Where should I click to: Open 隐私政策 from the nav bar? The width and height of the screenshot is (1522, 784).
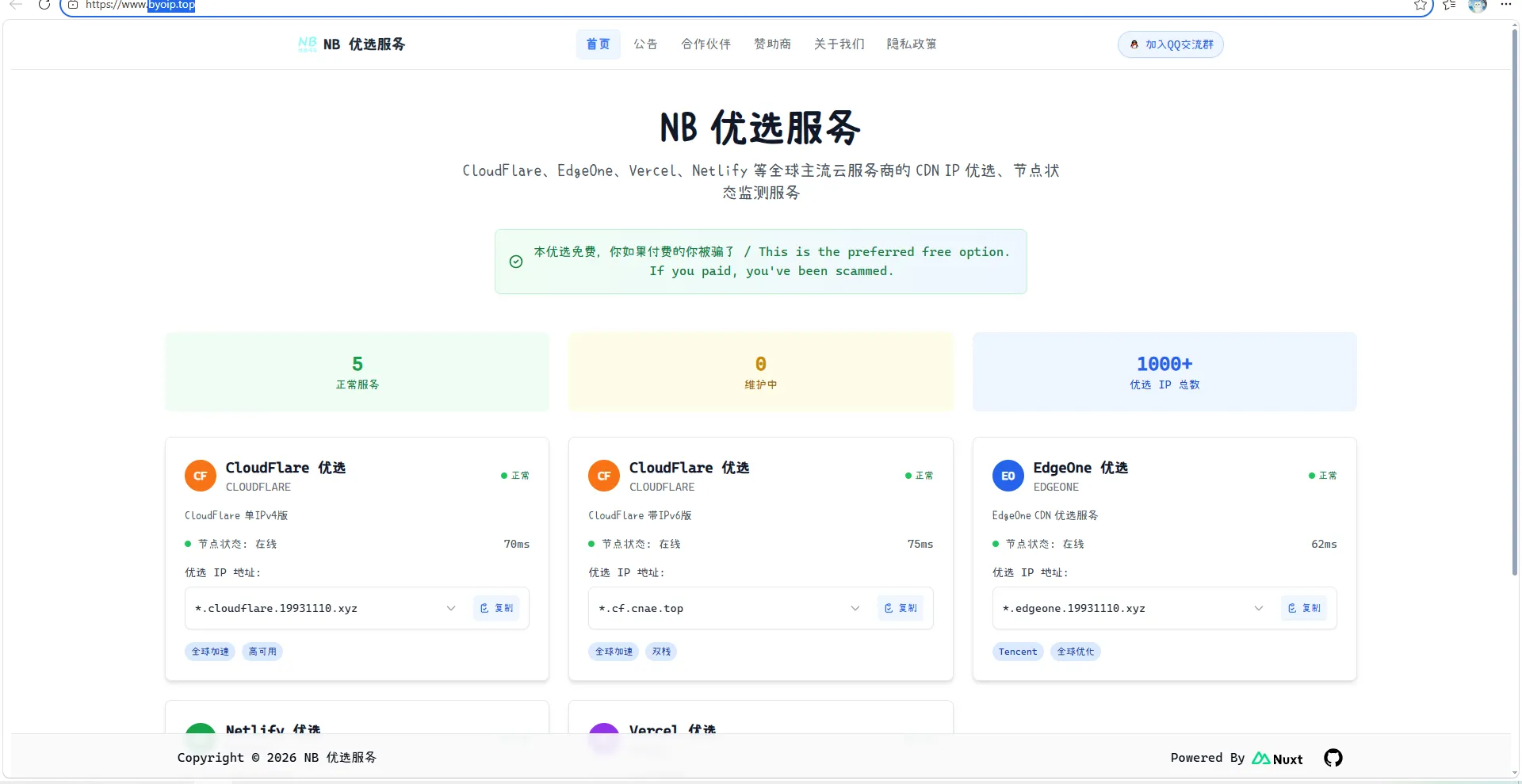[x=912, y=44]
